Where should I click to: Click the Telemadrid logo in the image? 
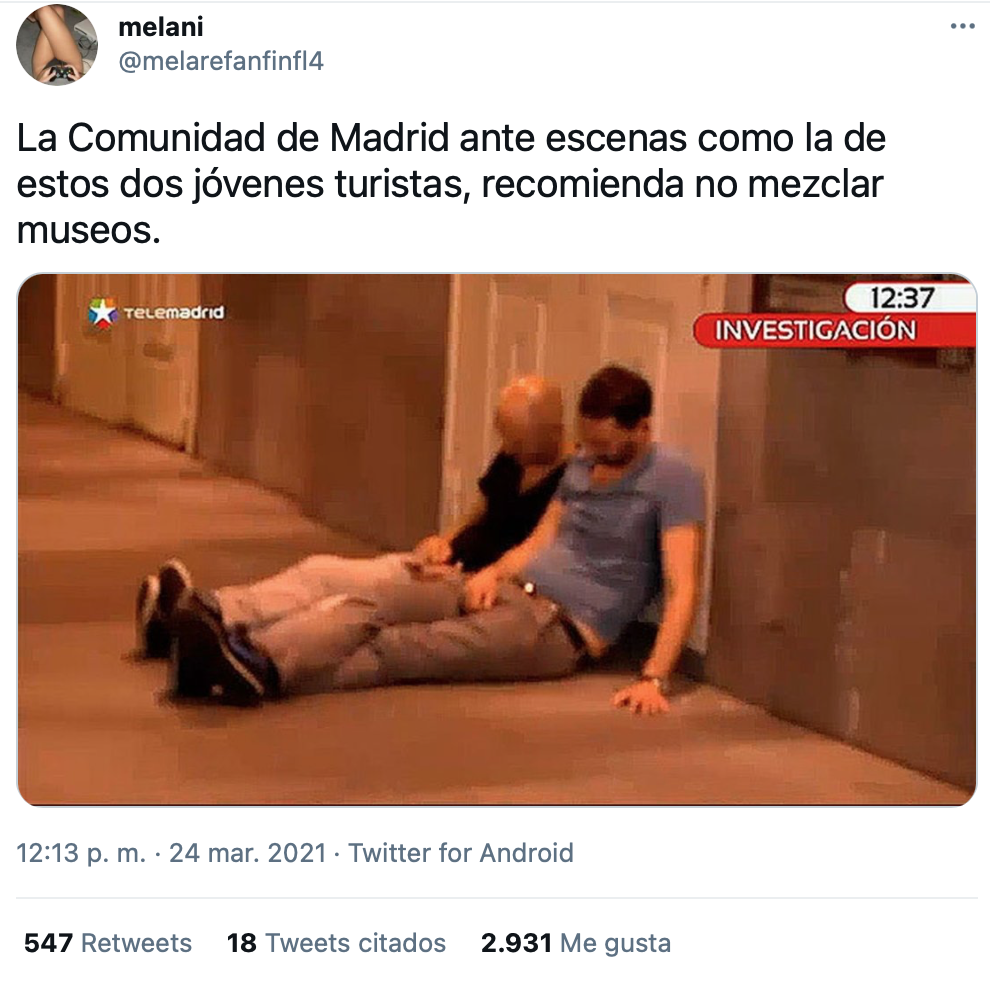coord(157,313)
